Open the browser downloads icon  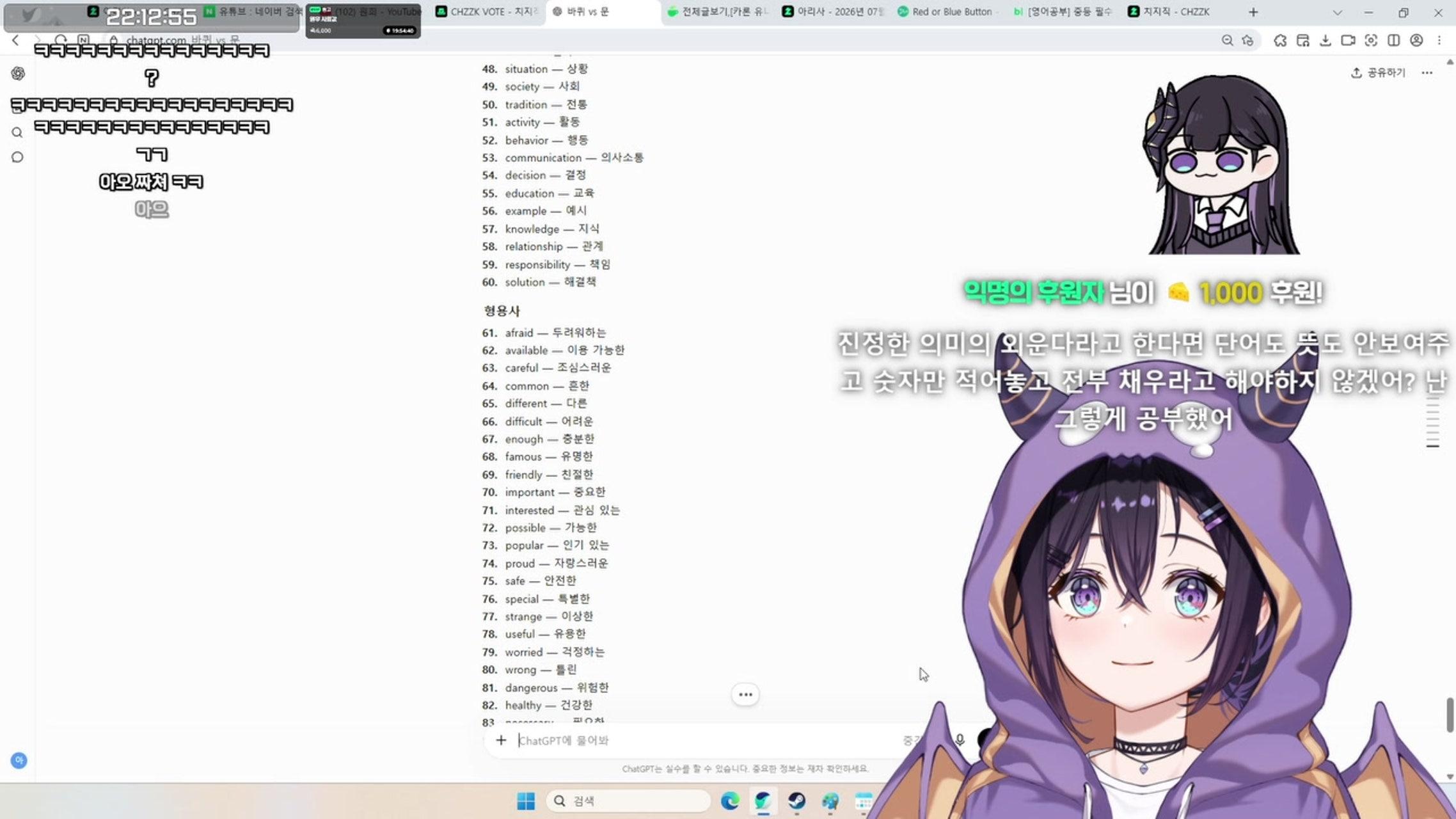tap(1325, 40)
